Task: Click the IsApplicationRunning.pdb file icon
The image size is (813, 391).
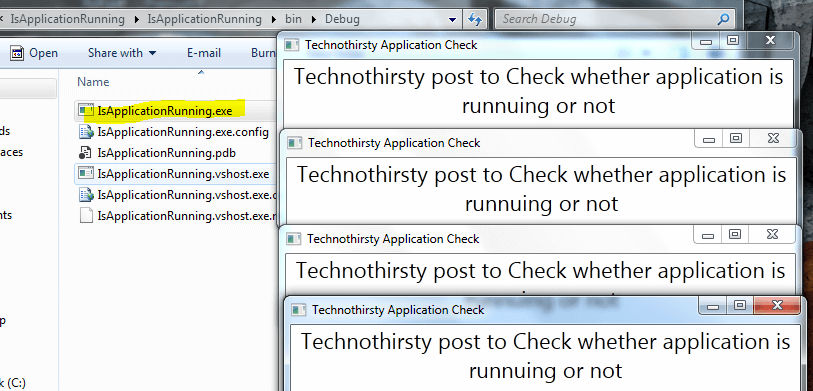Action: pyautogui.click(x=86, y=153)
